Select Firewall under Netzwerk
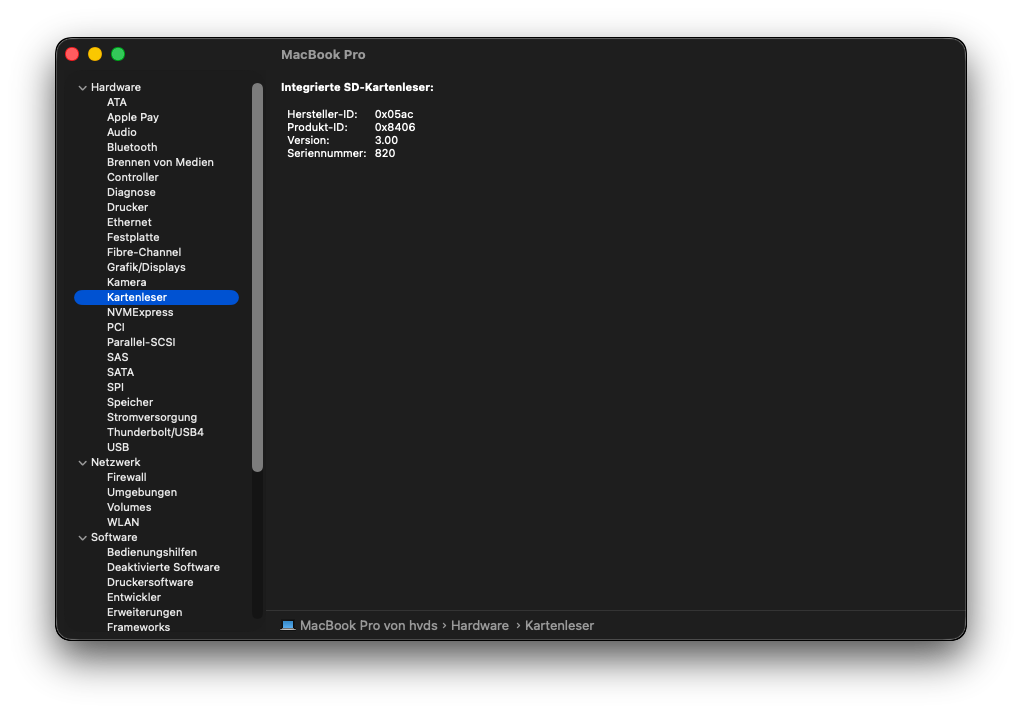Image resolution: width=1022 pixels, height=714 pixels. click(x=126, y=477)
